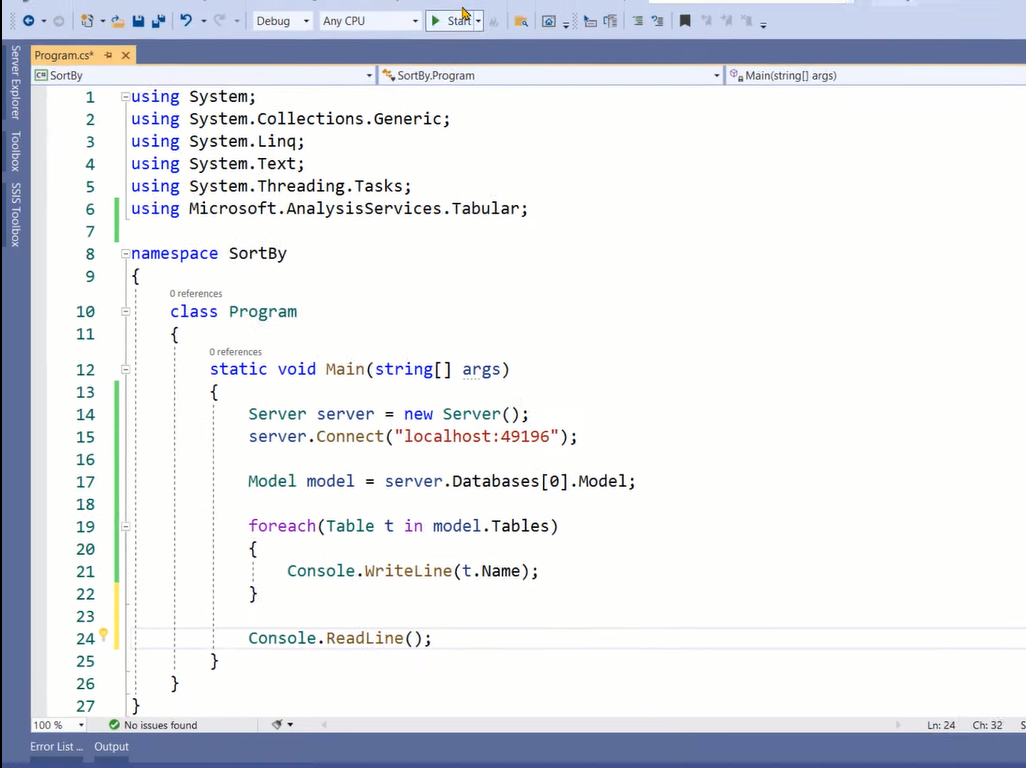Collapse the using directives block

[x=125, y=97]
